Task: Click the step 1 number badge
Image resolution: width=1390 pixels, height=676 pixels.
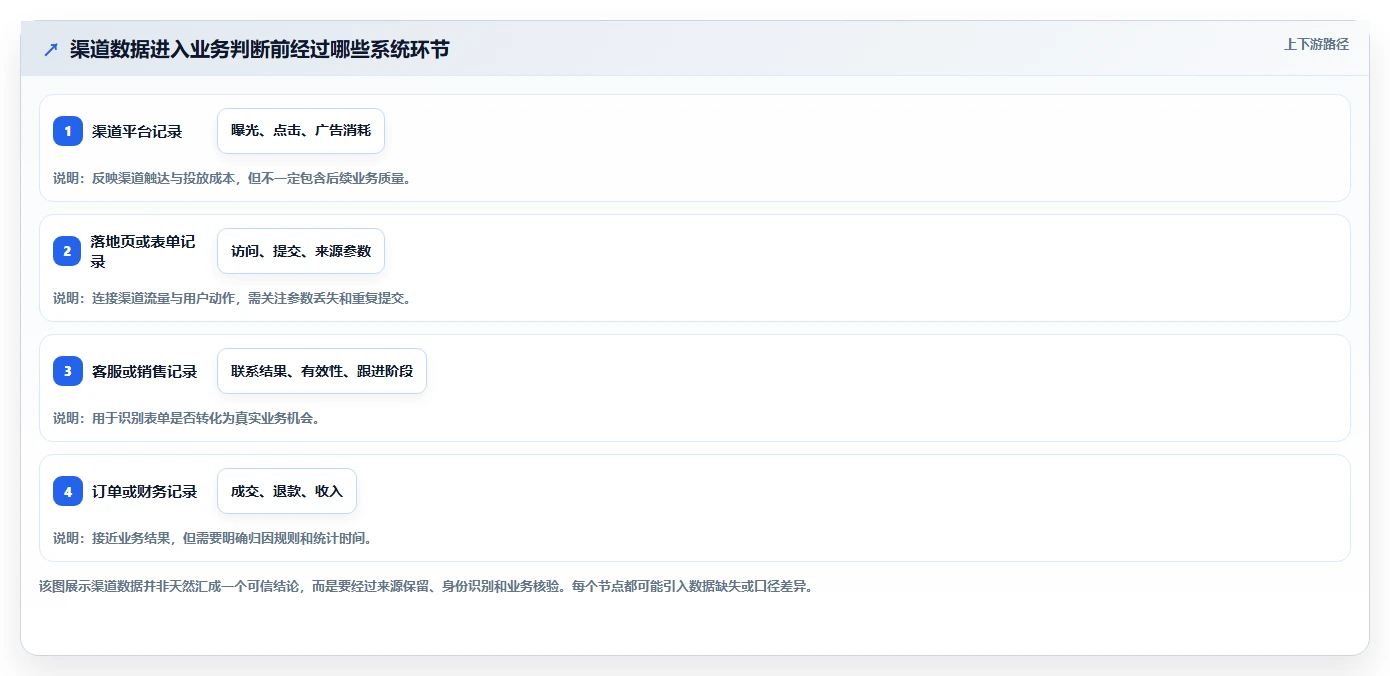Action: (68, 131)
